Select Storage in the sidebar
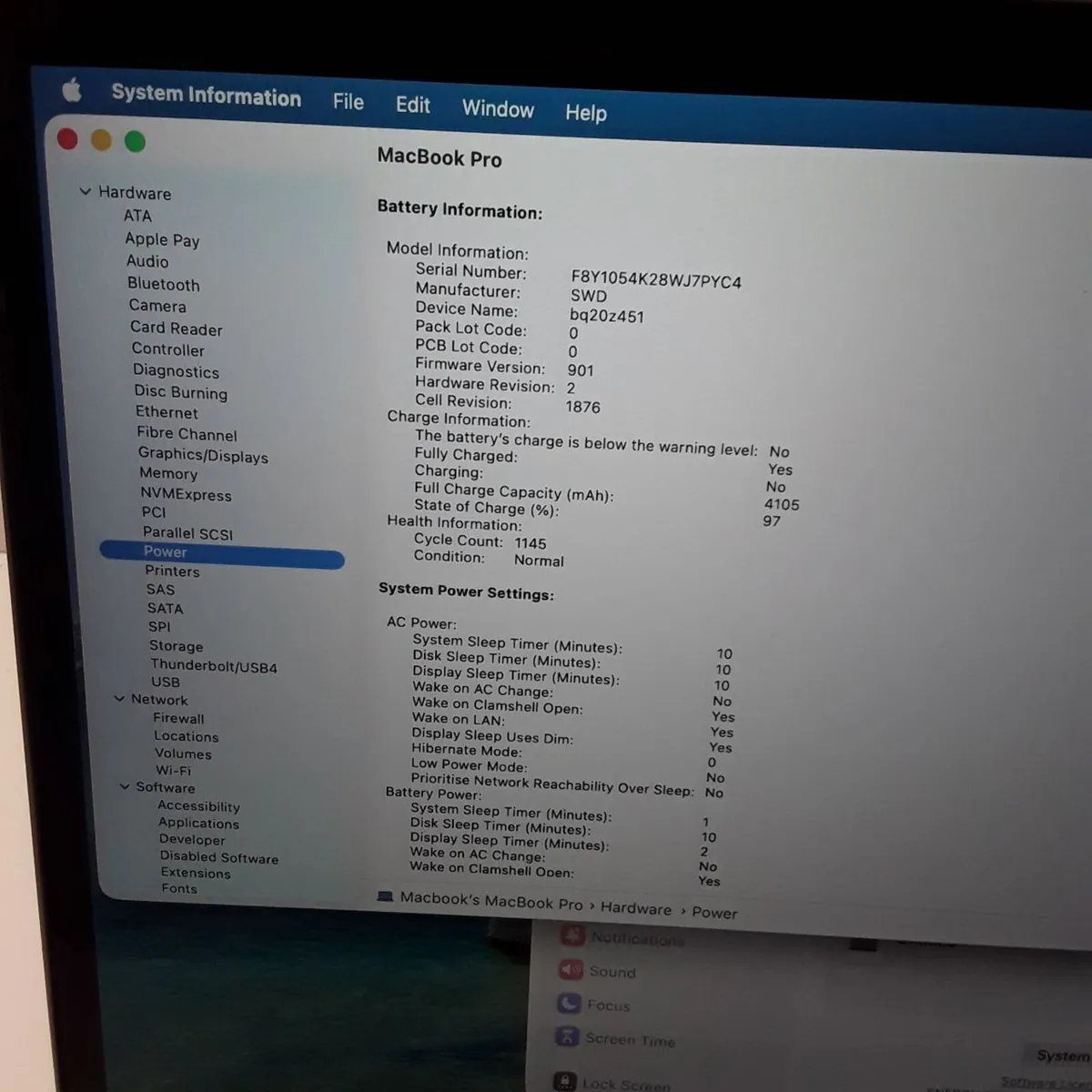This screenshot has width=1092, height=1092. (x=177, y=646)
